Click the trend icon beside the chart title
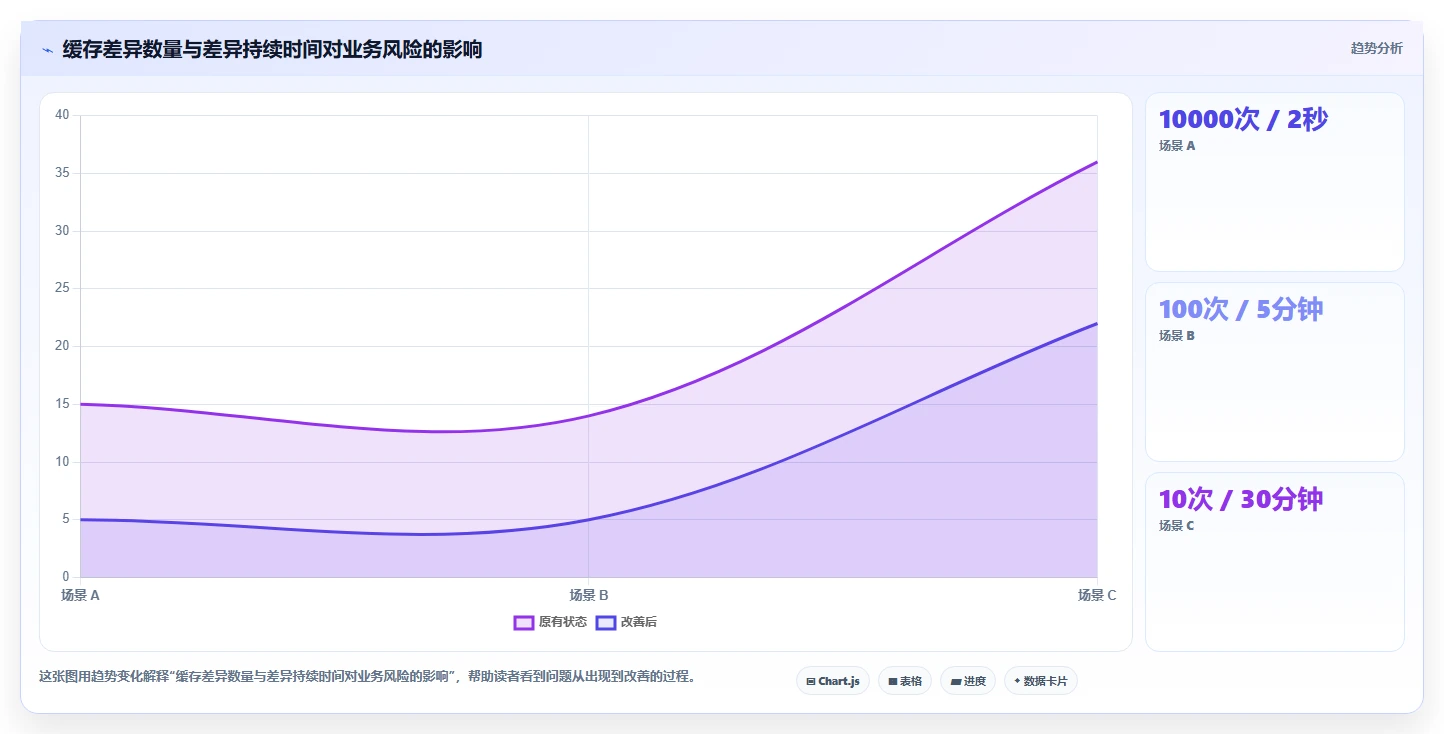The image size is (1444, 734). 47,49
